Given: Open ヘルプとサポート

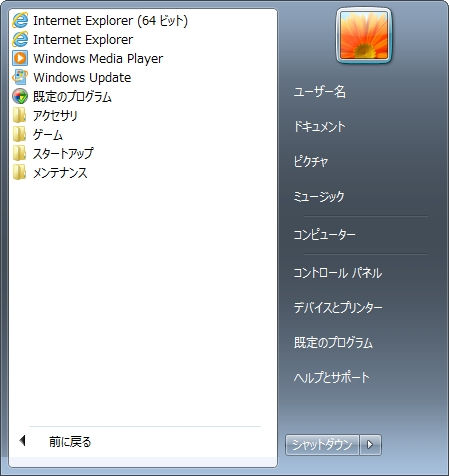Looking at the screenshot, I should point(332,377).
